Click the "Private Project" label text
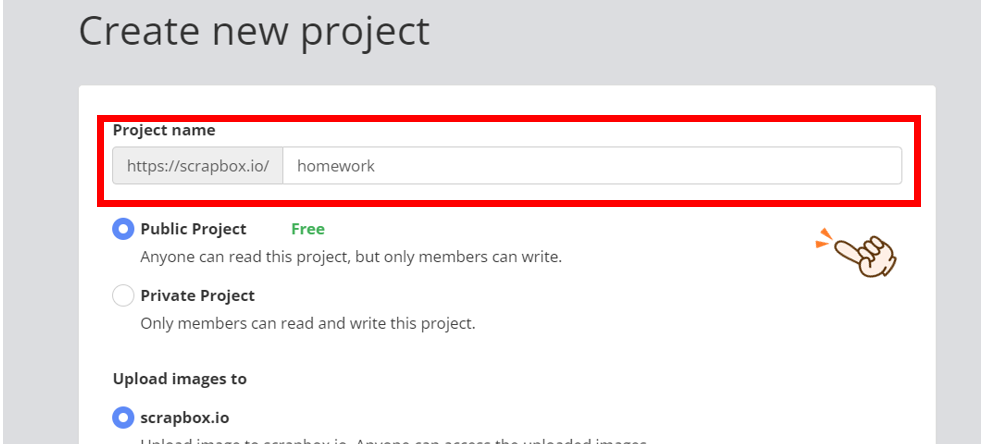Viewport: 984px width, 444px height. [x=198, y=296]
